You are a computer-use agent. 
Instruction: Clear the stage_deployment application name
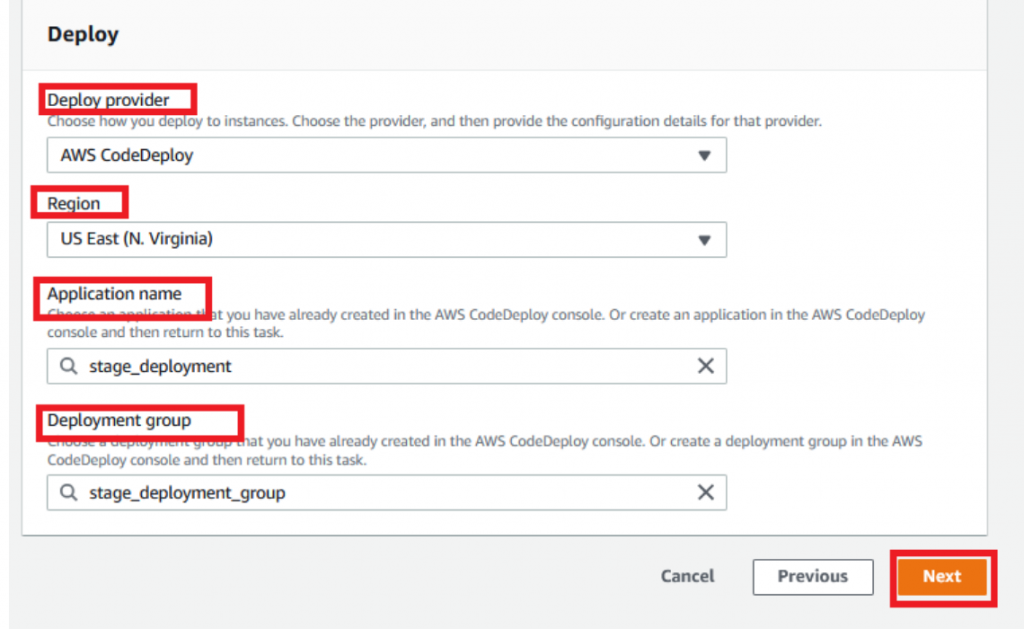pos(705,366)
